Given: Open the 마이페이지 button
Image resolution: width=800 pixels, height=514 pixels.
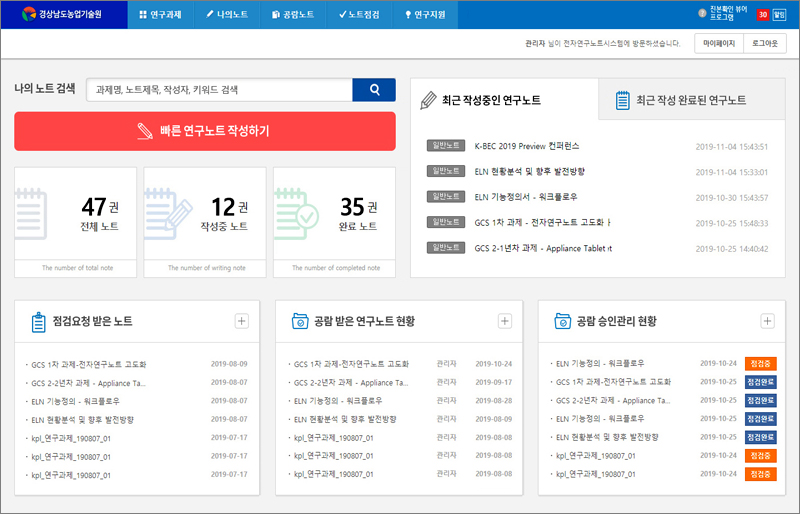Looking at the screenshot, I should [x=719, y=44].
